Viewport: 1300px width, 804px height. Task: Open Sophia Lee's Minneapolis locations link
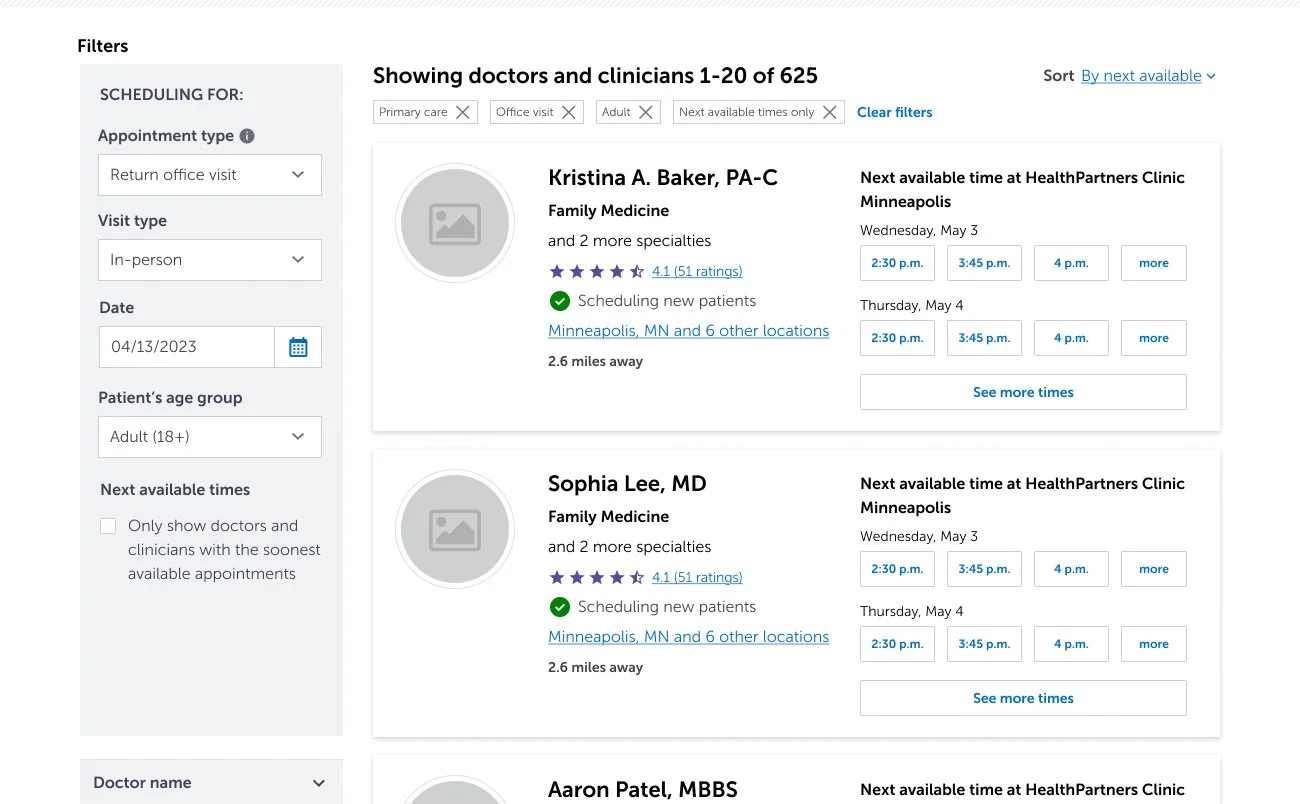[x=688, y=637]
